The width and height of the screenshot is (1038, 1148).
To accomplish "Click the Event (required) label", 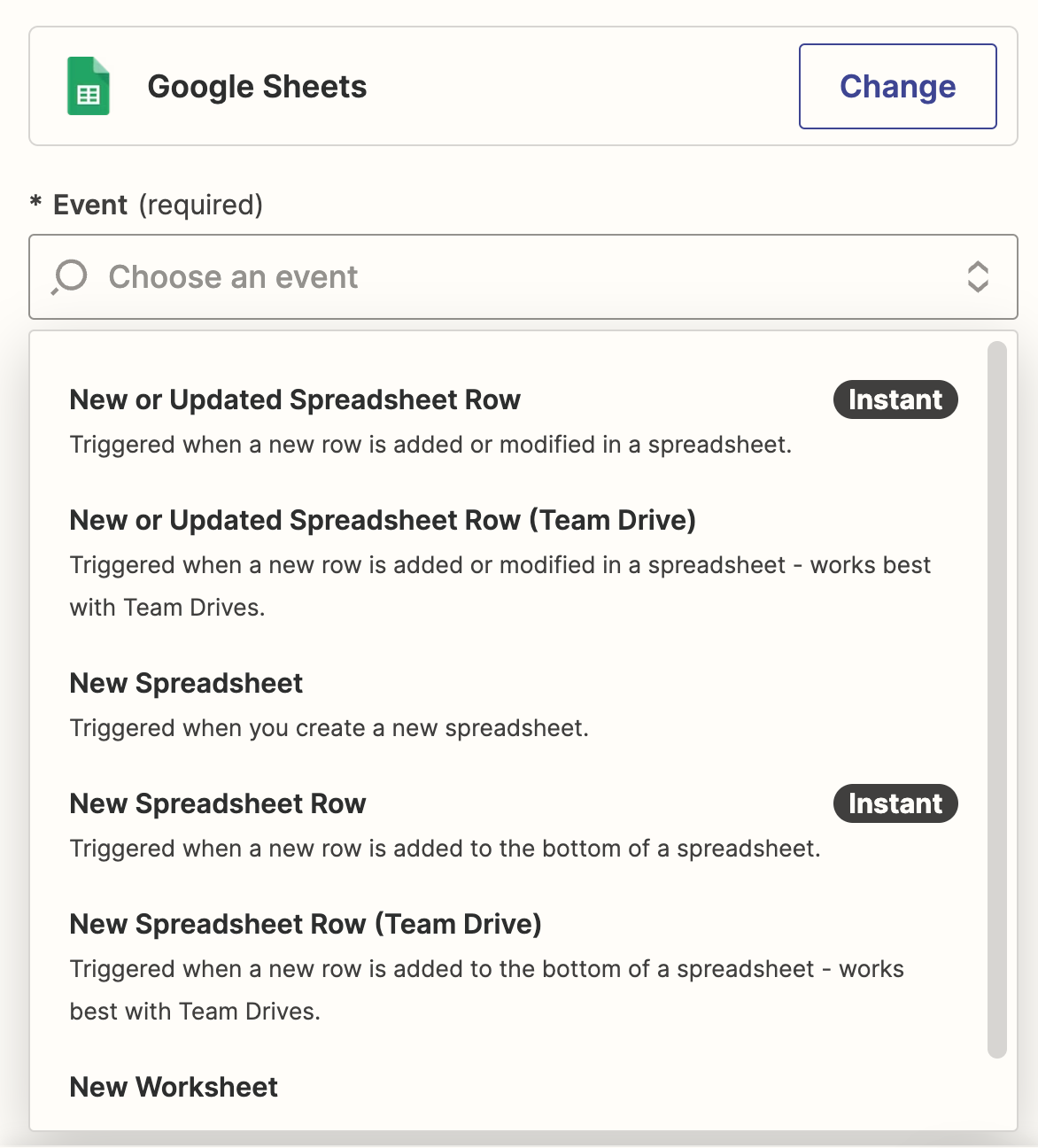I will coord(146,205).
